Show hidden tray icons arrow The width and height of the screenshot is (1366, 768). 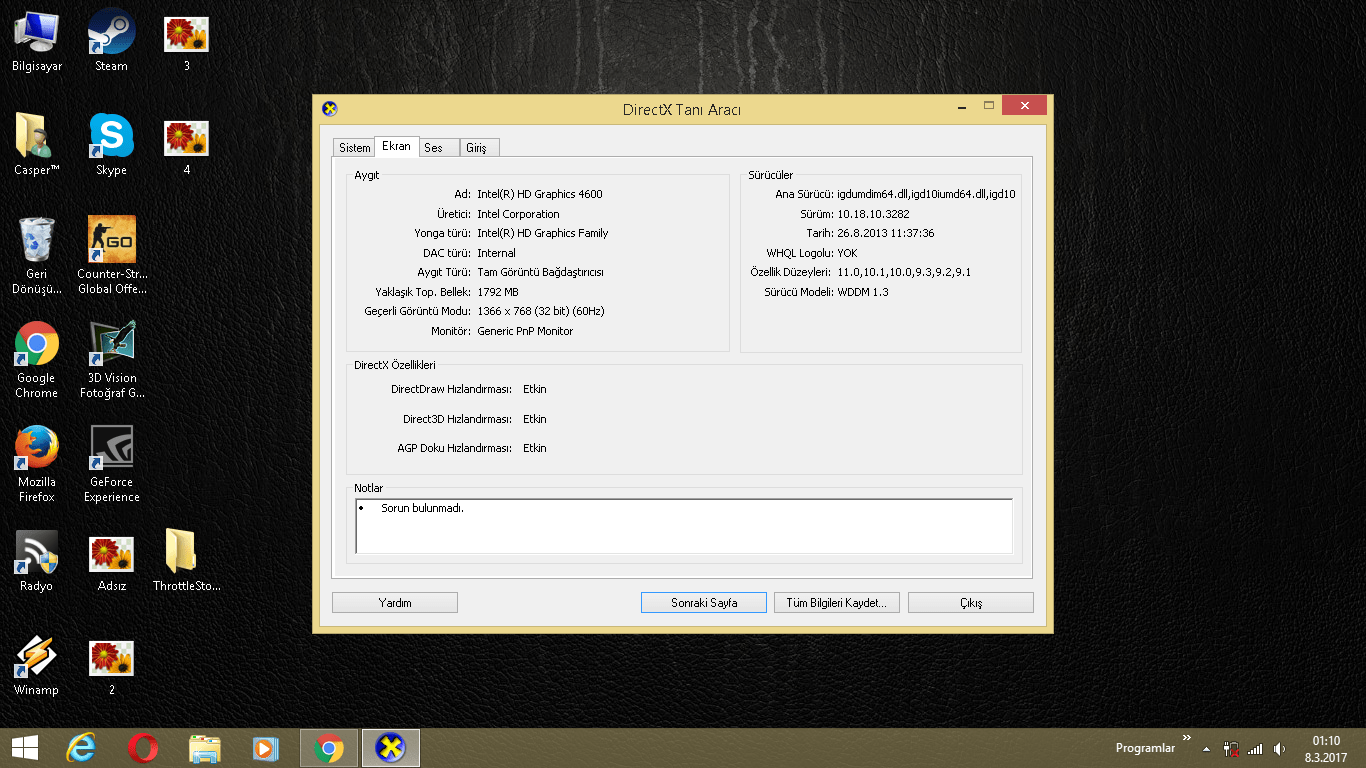point(1206,749)
